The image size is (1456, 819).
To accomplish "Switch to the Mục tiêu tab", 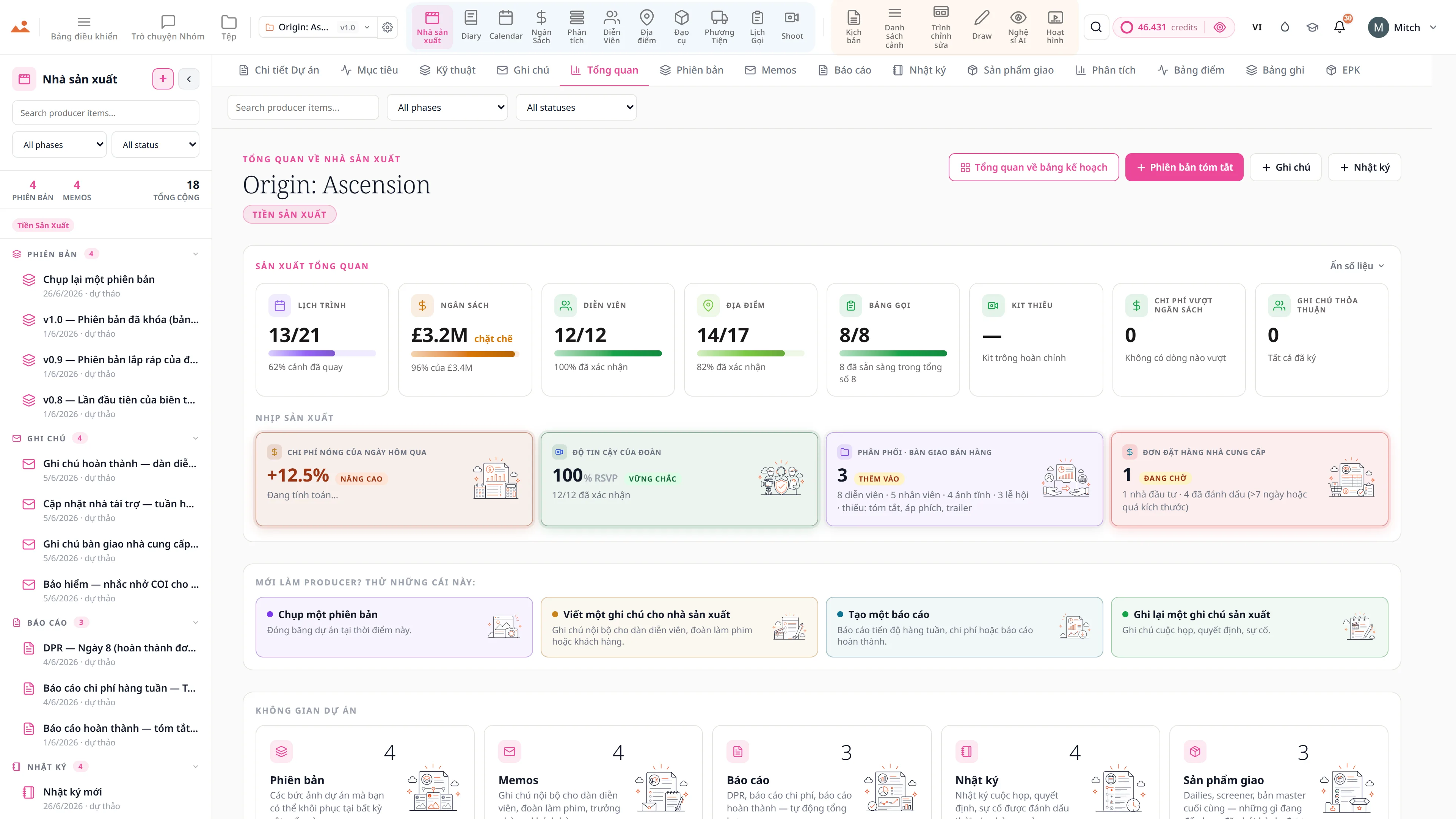I will (x=370, y=70).
